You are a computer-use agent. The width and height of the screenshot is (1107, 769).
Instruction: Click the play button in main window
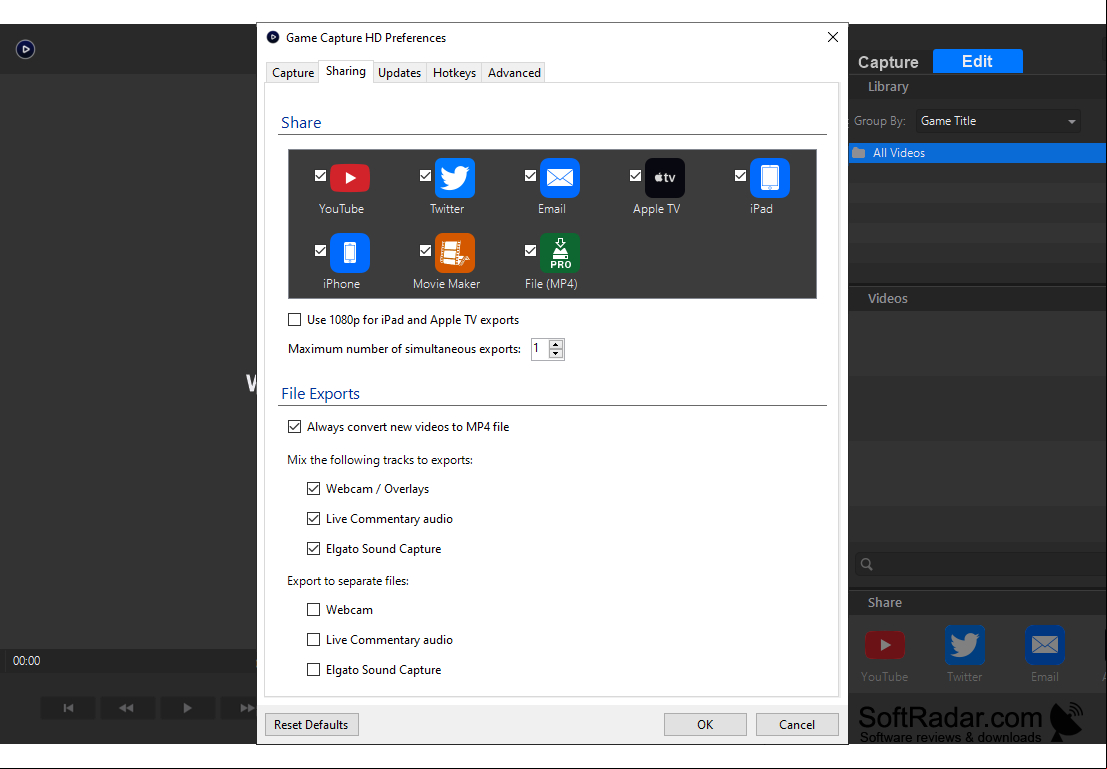coord(187,708)
